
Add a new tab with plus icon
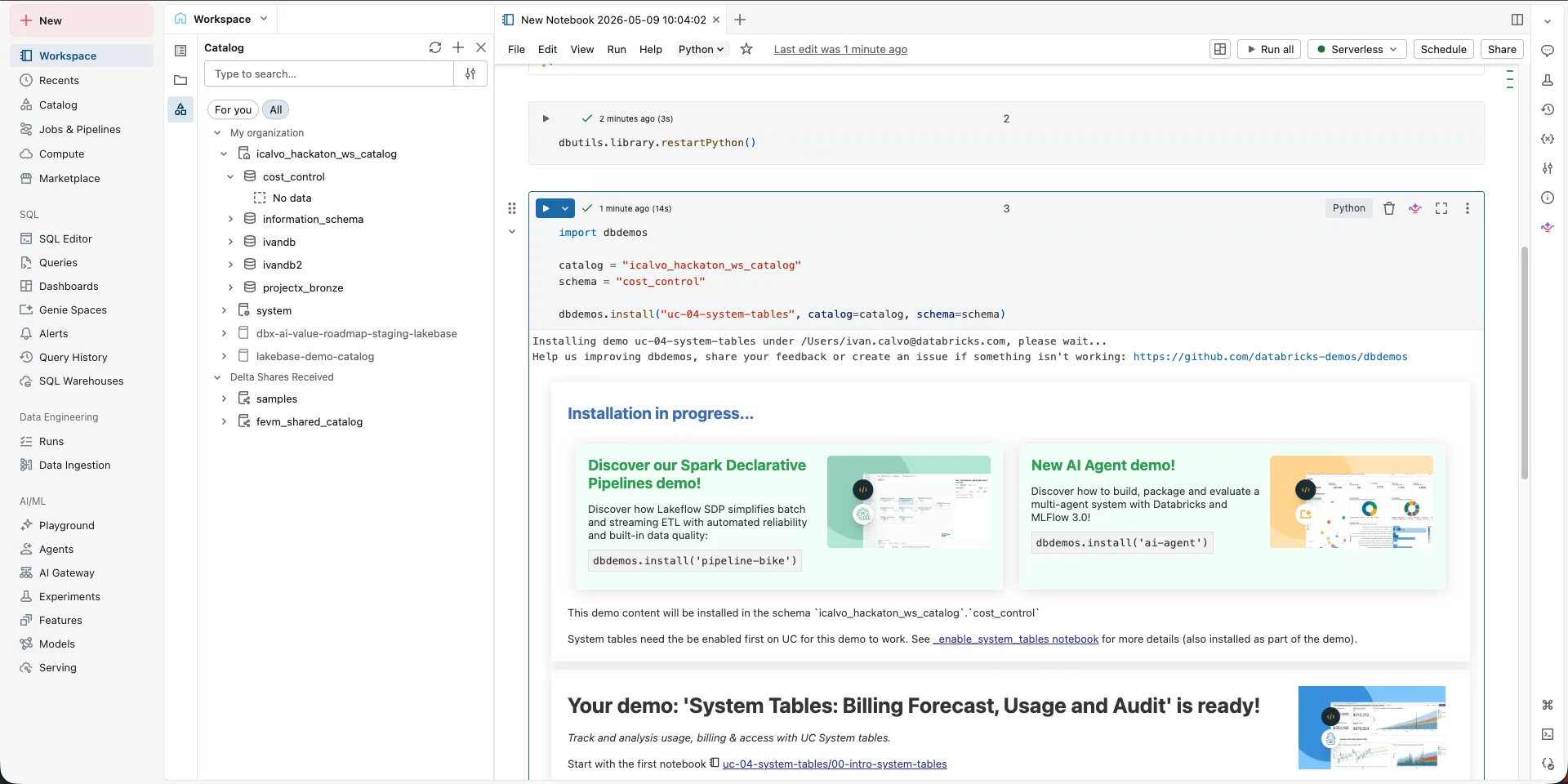pos(740,20)
